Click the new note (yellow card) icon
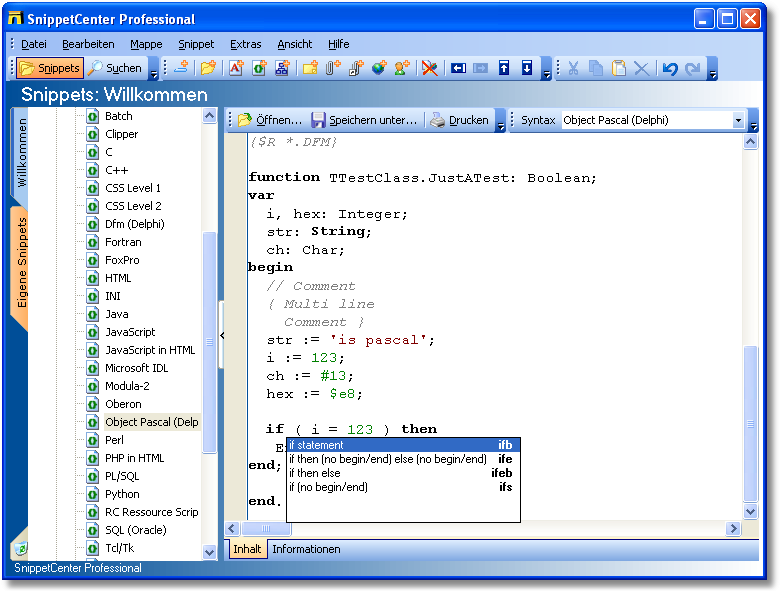This screenshot has height=594, width=781. (x=310, y=68)
